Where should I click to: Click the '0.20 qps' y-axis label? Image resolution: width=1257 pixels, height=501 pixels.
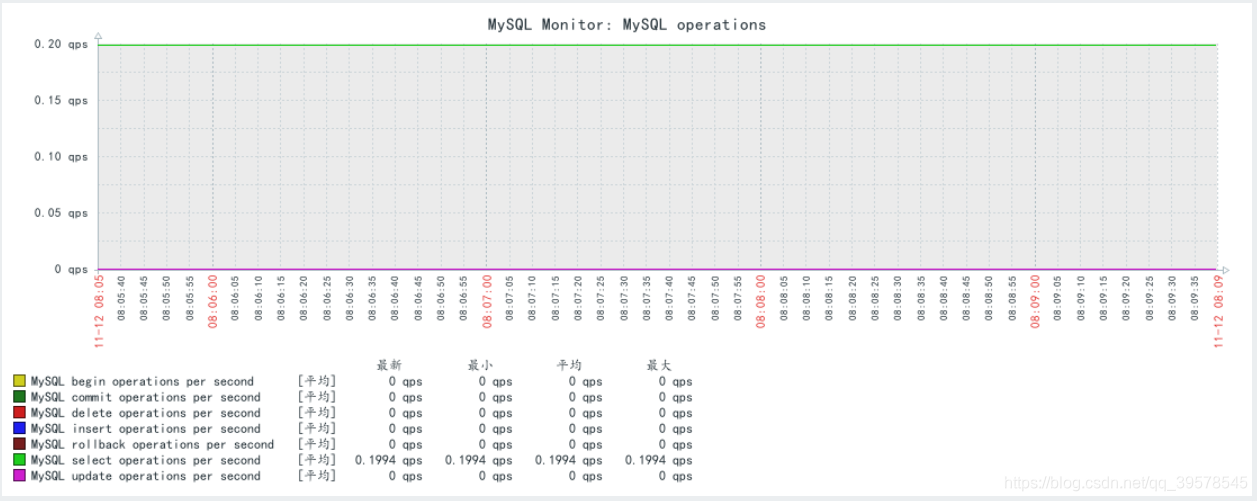tap(61, 44)
